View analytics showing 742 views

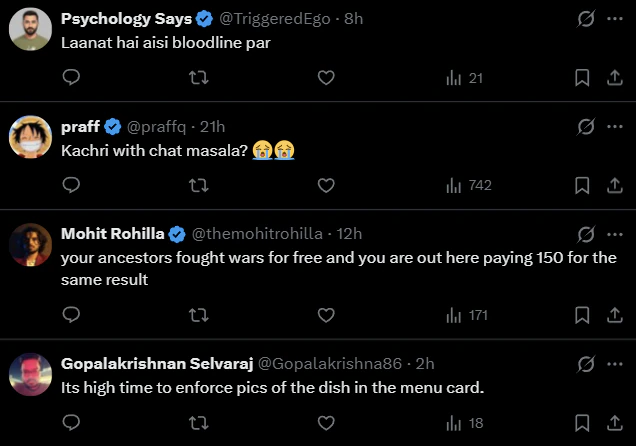coord(468,185)
